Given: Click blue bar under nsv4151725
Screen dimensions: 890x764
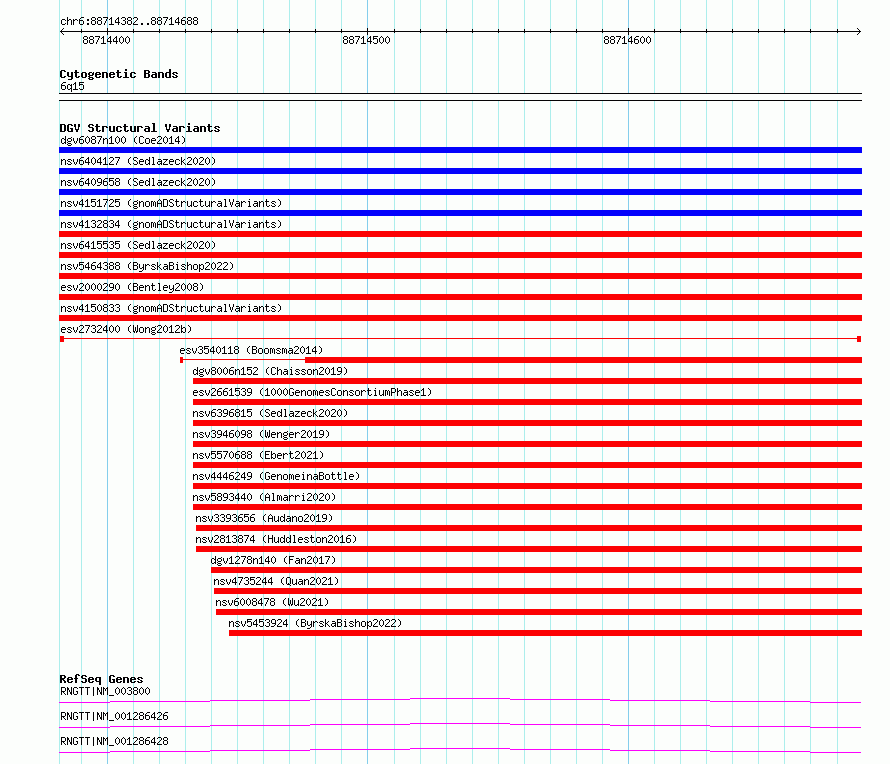Looking at the screenshot, I should [460, 213].
